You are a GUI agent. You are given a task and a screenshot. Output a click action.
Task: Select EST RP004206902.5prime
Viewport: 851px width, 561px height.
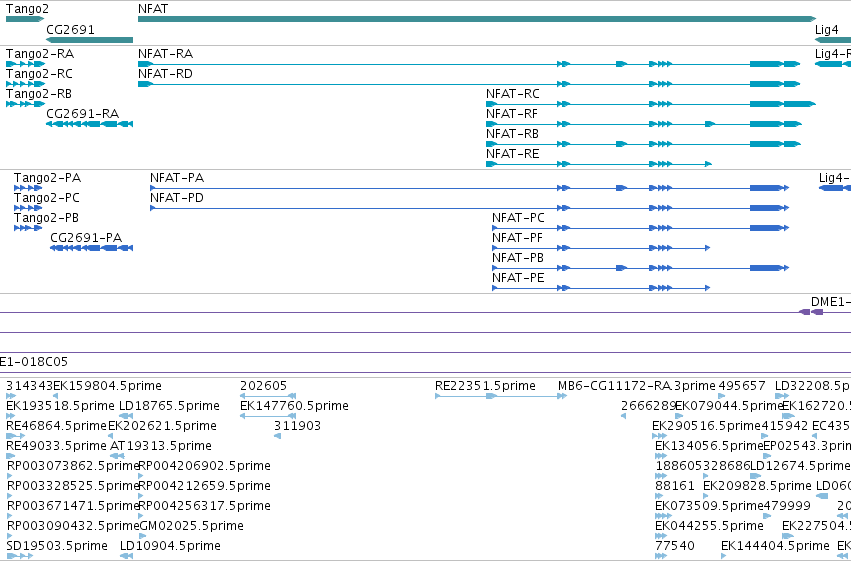205,466
